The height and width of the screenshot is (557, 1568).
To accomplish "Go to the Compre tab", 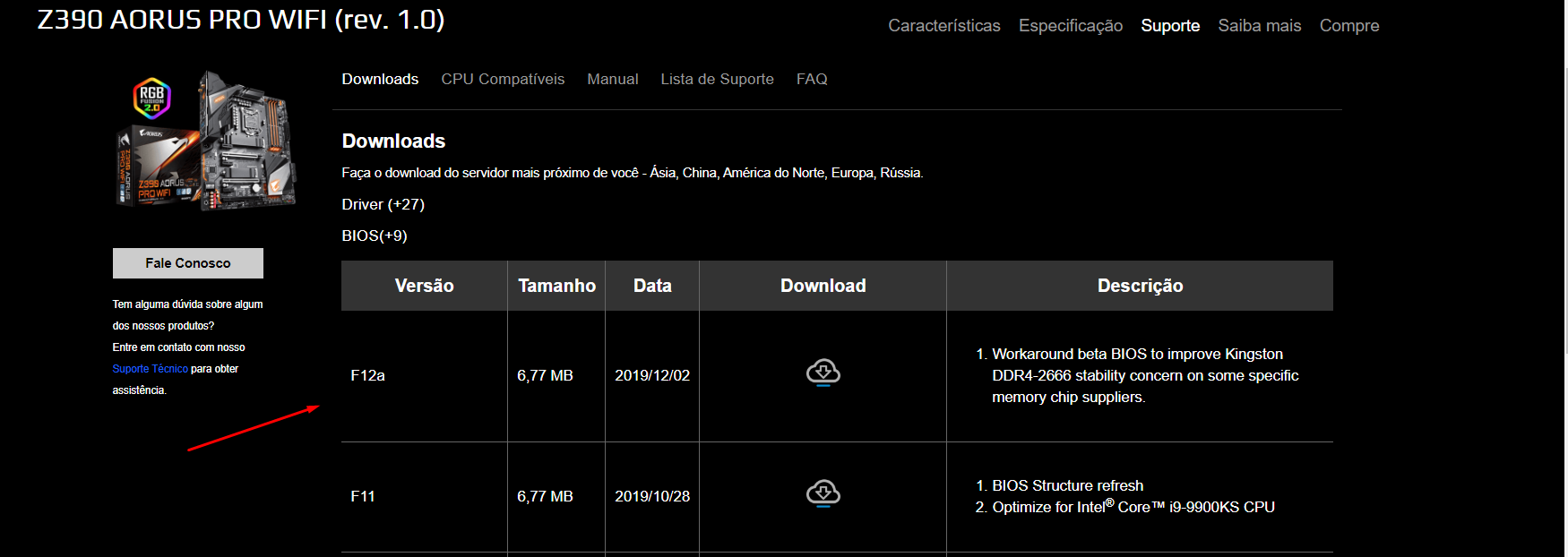I will pos(1348,26).
